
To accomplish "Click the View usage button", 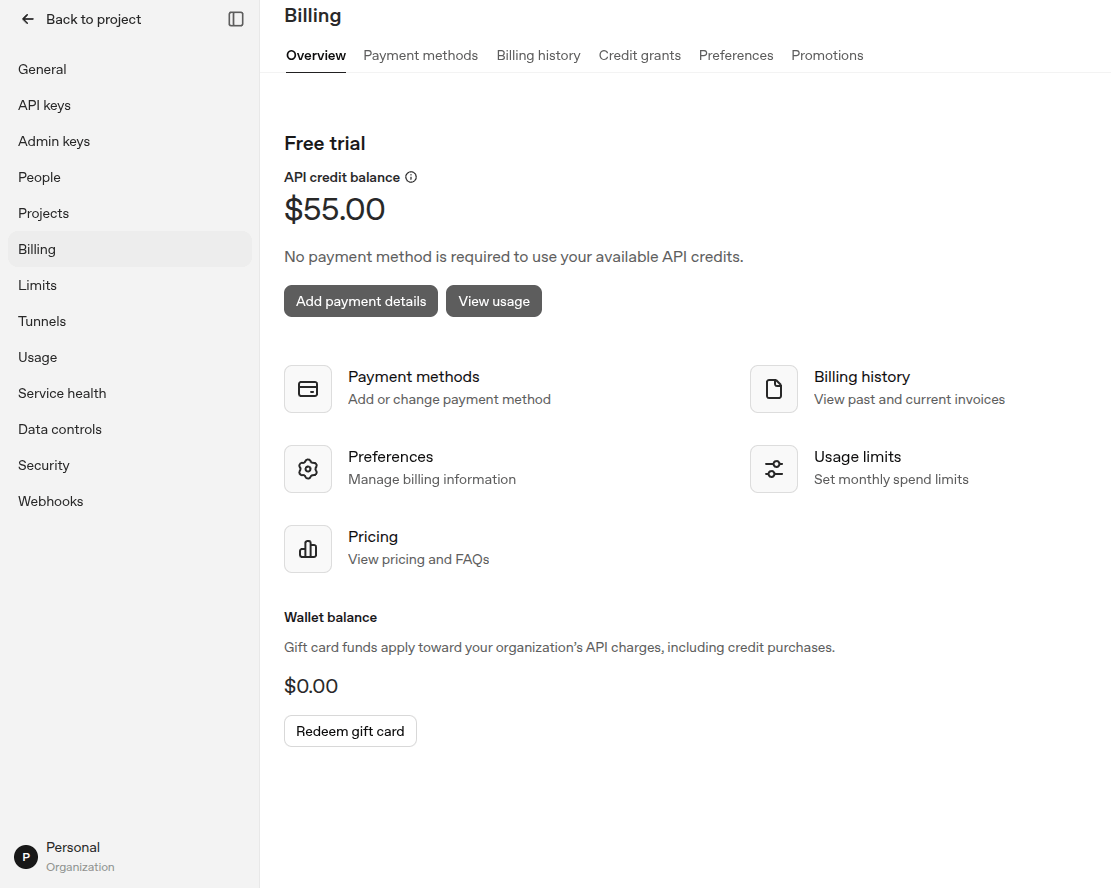I will pyautogui.click(x=494, y=301).
